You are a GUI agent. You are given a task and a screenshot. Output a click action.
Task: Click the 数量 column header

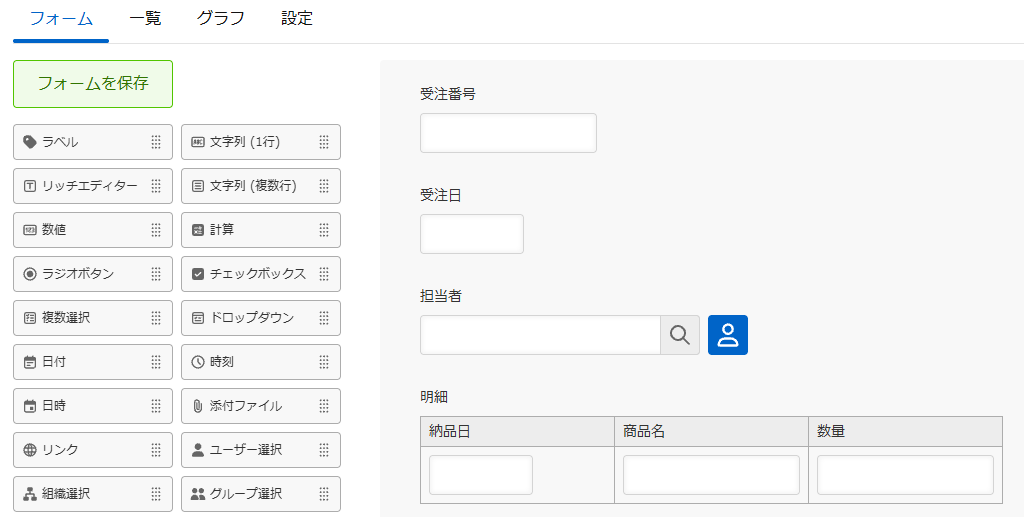[905, 431]
